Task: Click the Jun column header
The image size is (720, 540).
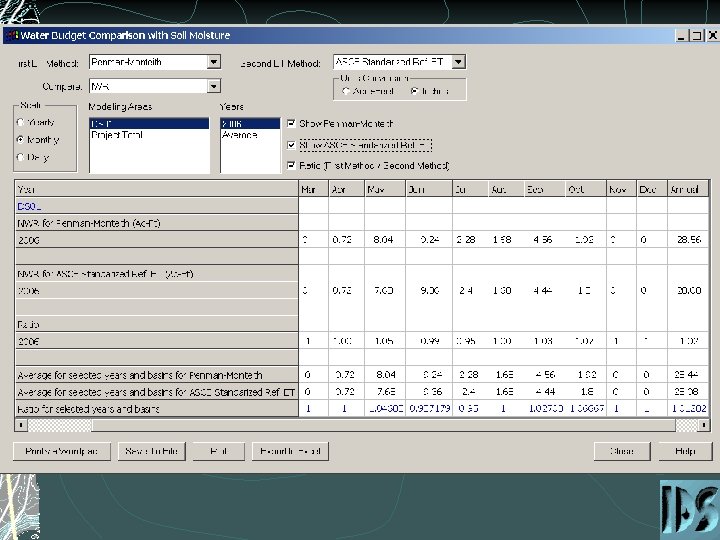Action: click(x=429, y=189)
